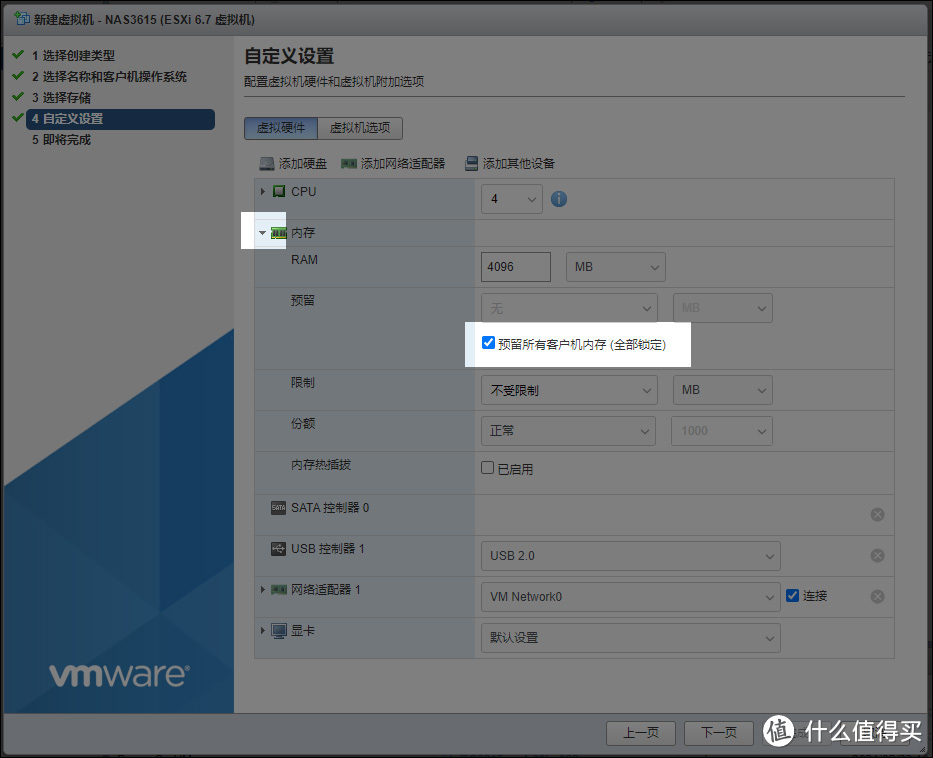Remove SATA controller 0 with X icon
The image size is (933, 758).
877,515
